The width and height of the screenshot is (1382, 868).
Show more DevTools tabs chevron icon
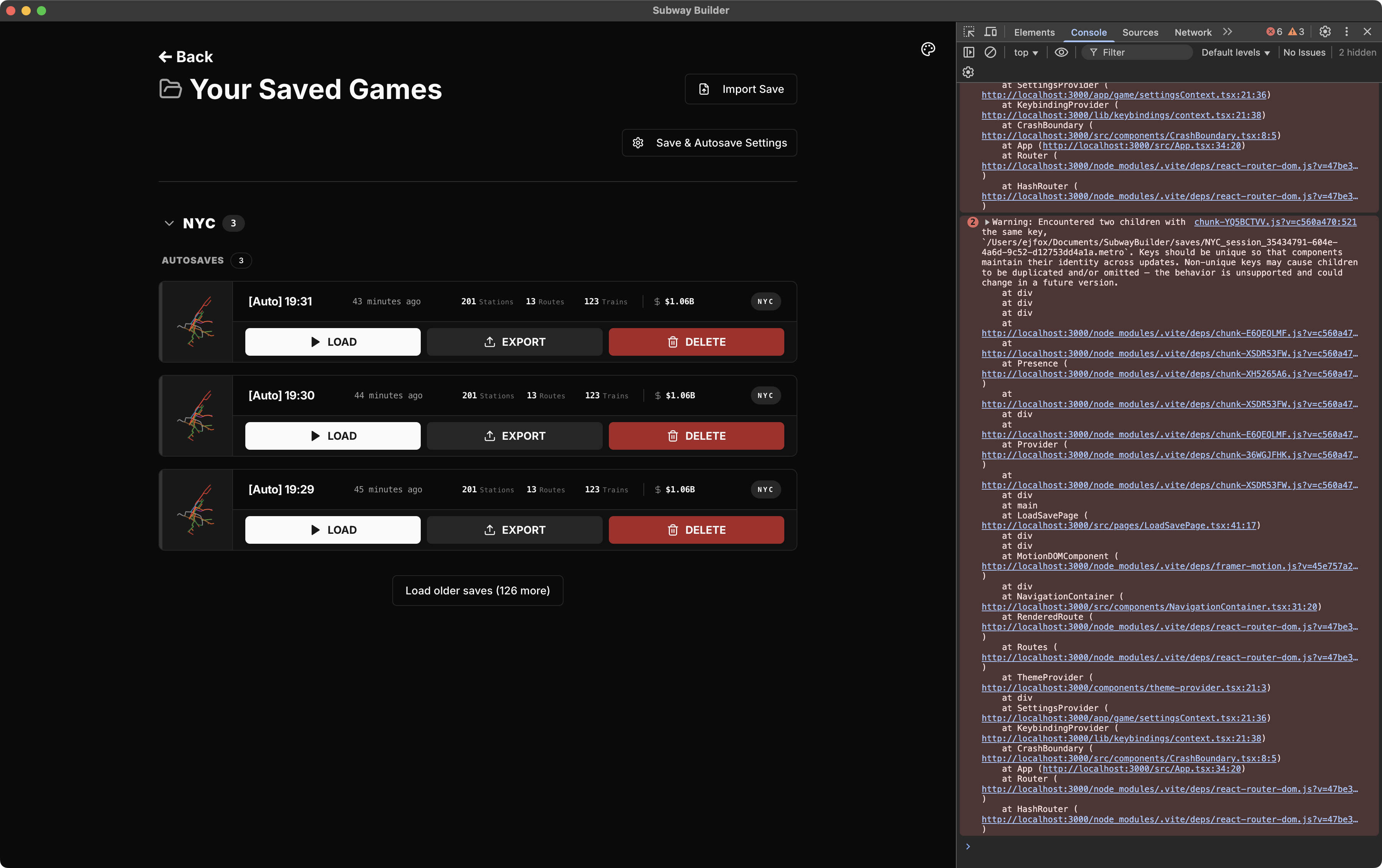click(x=1227, y=32)
